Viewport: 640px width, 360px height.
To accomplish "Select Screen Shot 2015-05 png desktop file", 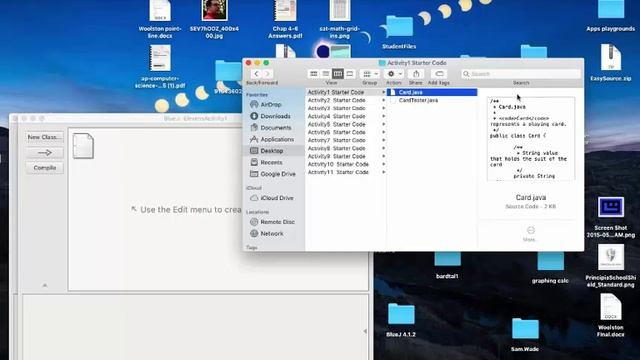I will click(611, 217).
